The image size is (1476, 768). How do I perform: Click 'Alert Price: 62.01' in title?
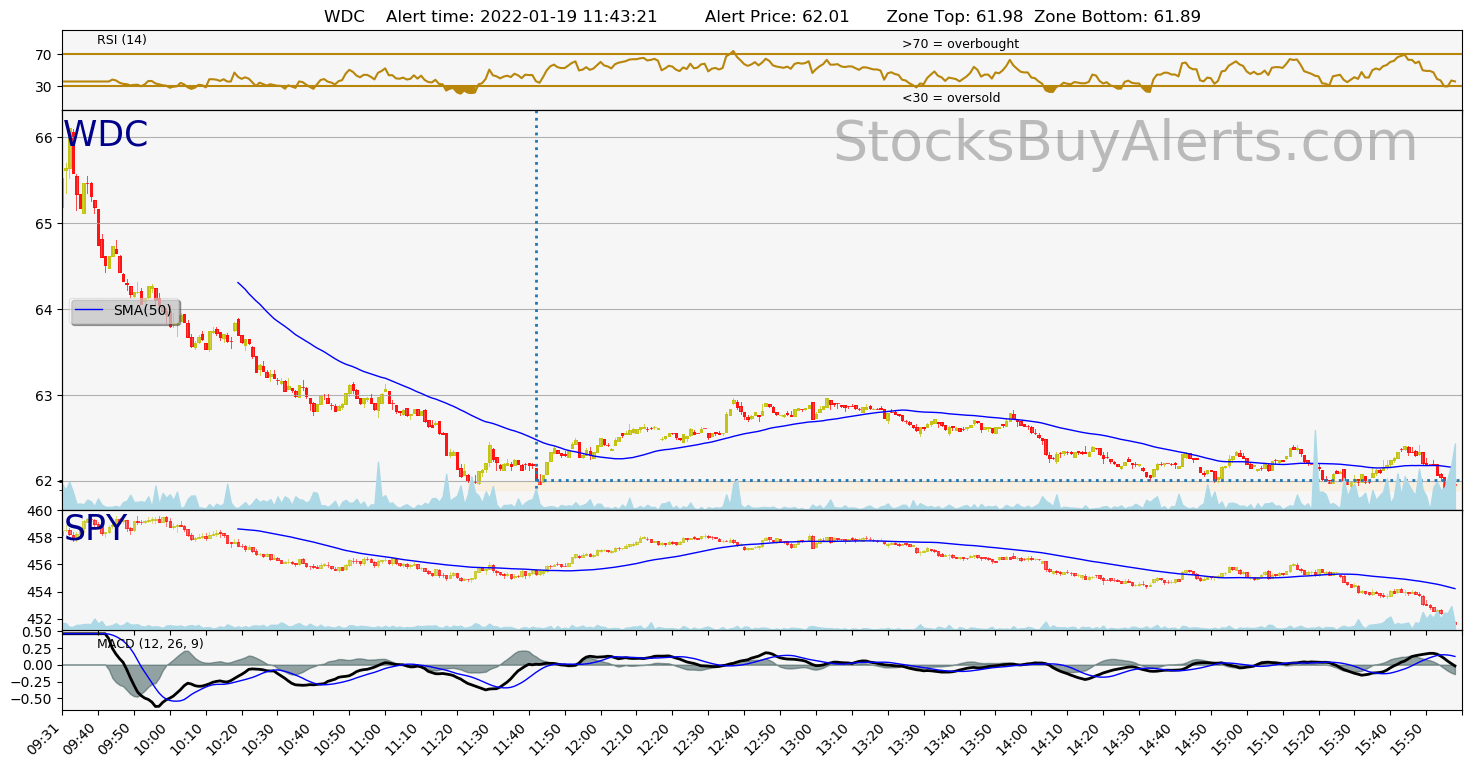[777, 16]
